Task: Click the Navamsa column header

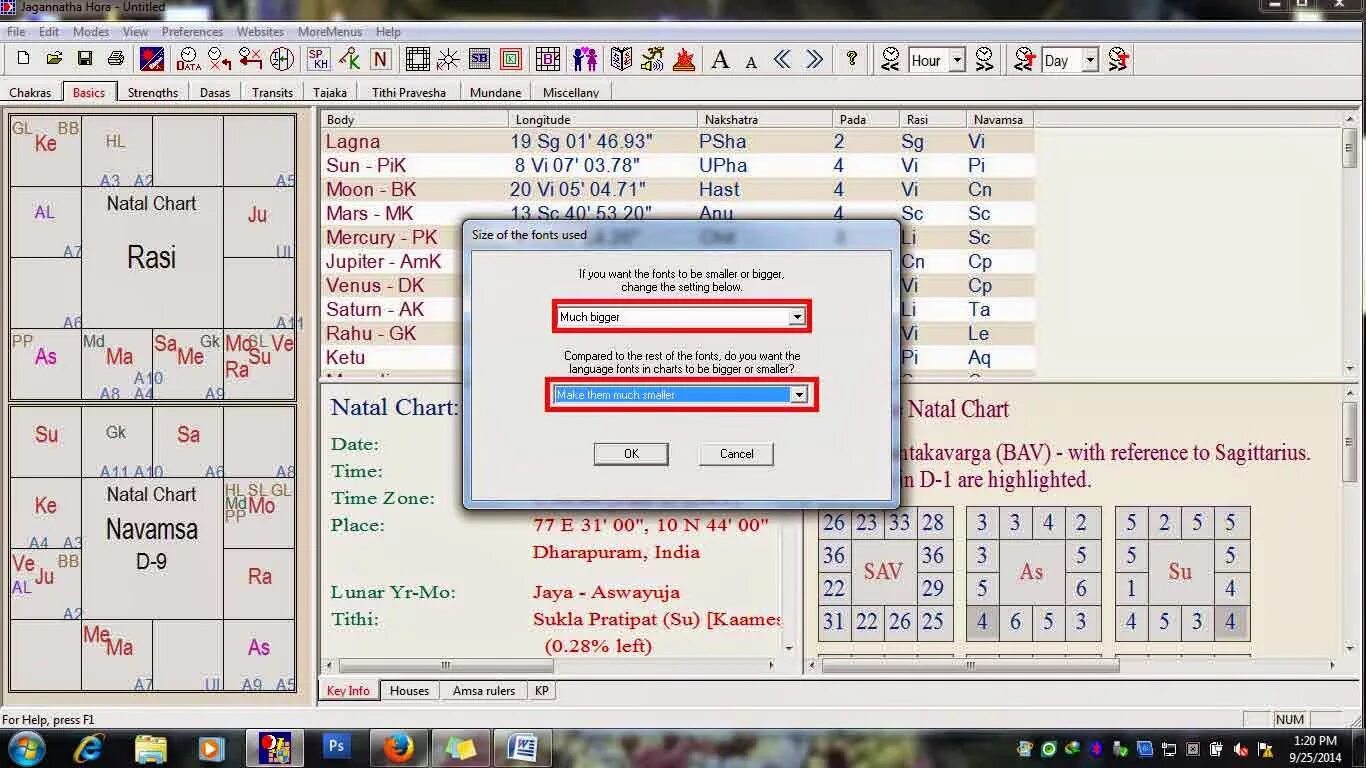Action: [999, 120]
